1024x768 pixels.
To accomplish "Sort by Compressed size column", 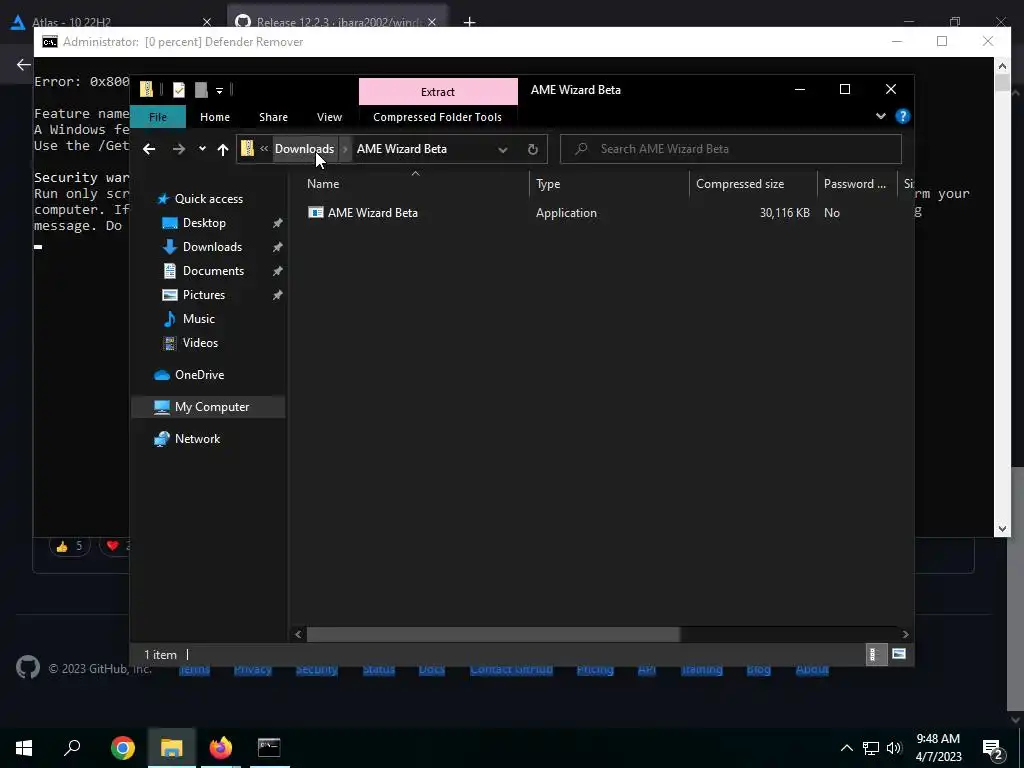I will (753, 184).
